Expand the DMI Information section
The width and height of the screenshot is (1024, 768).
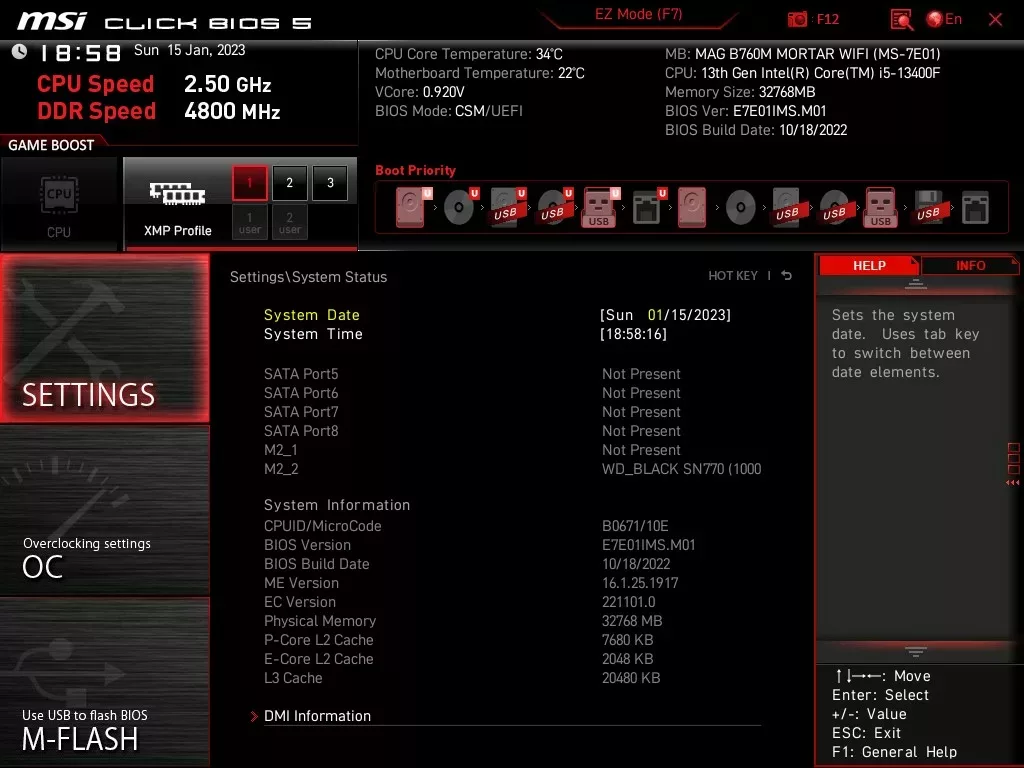pyautogui.click(x=319, y=715)
